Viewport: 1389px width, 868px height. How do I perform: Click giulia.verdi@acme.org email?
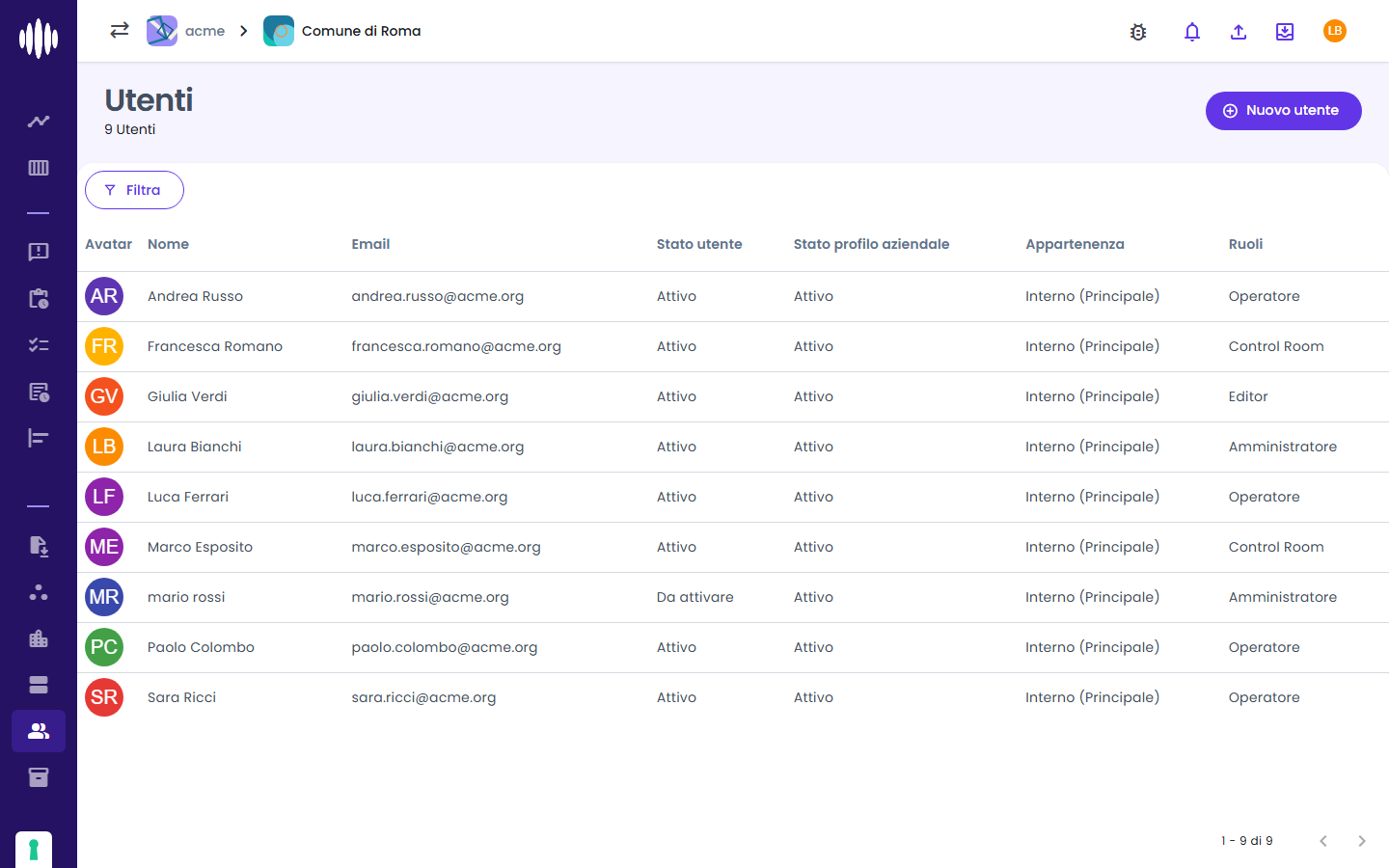coord(429,396)
